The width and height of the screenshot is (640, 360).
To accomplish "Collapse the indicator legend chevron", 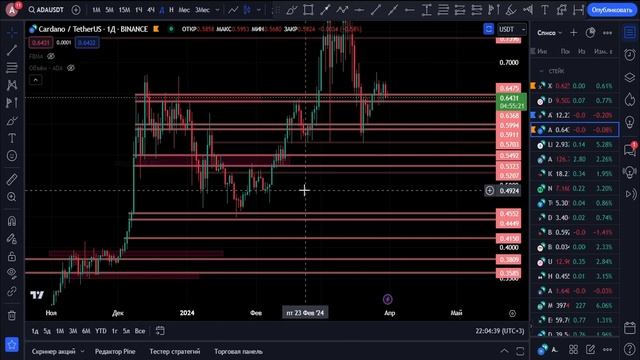I will [36, 80].
